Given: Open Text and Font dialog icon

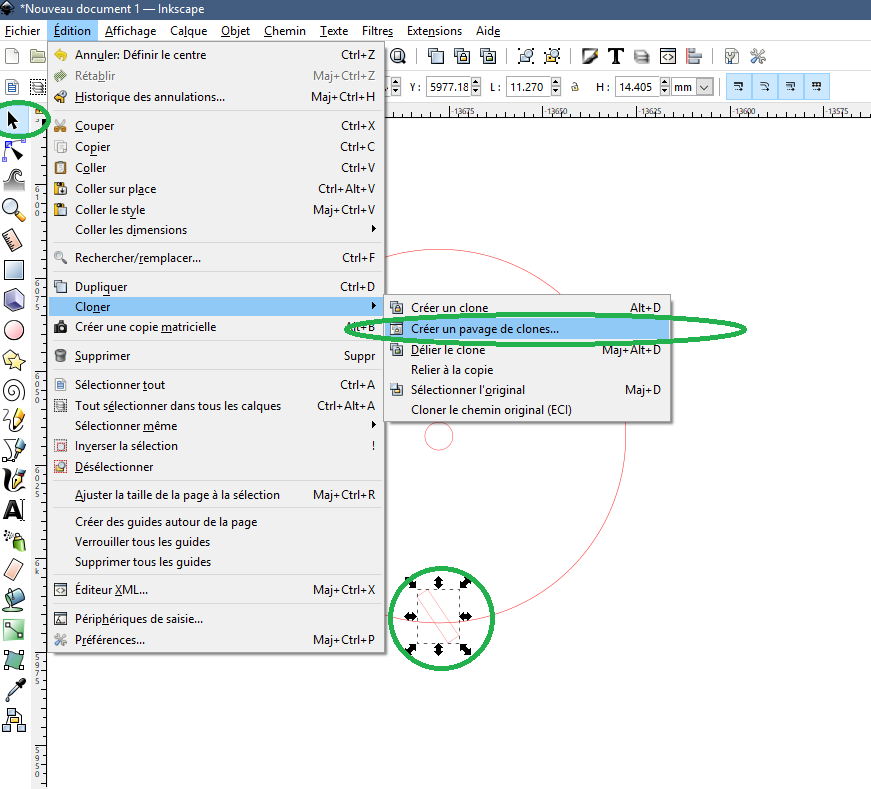Looking at the screenshot, I should (615, 56).
